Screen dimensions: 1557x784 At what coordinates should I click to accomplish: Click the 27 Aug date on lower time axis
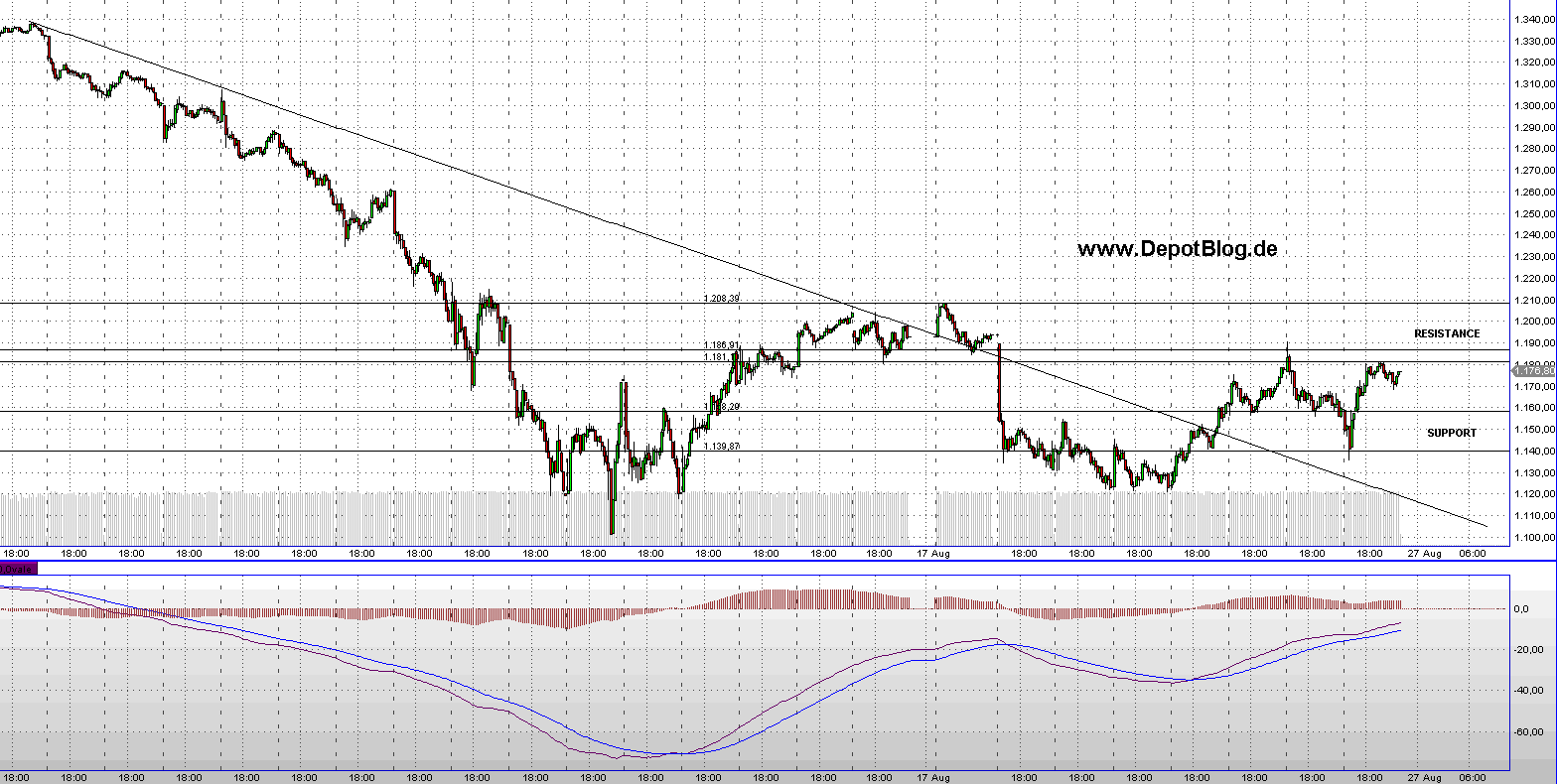(1428, 777)
